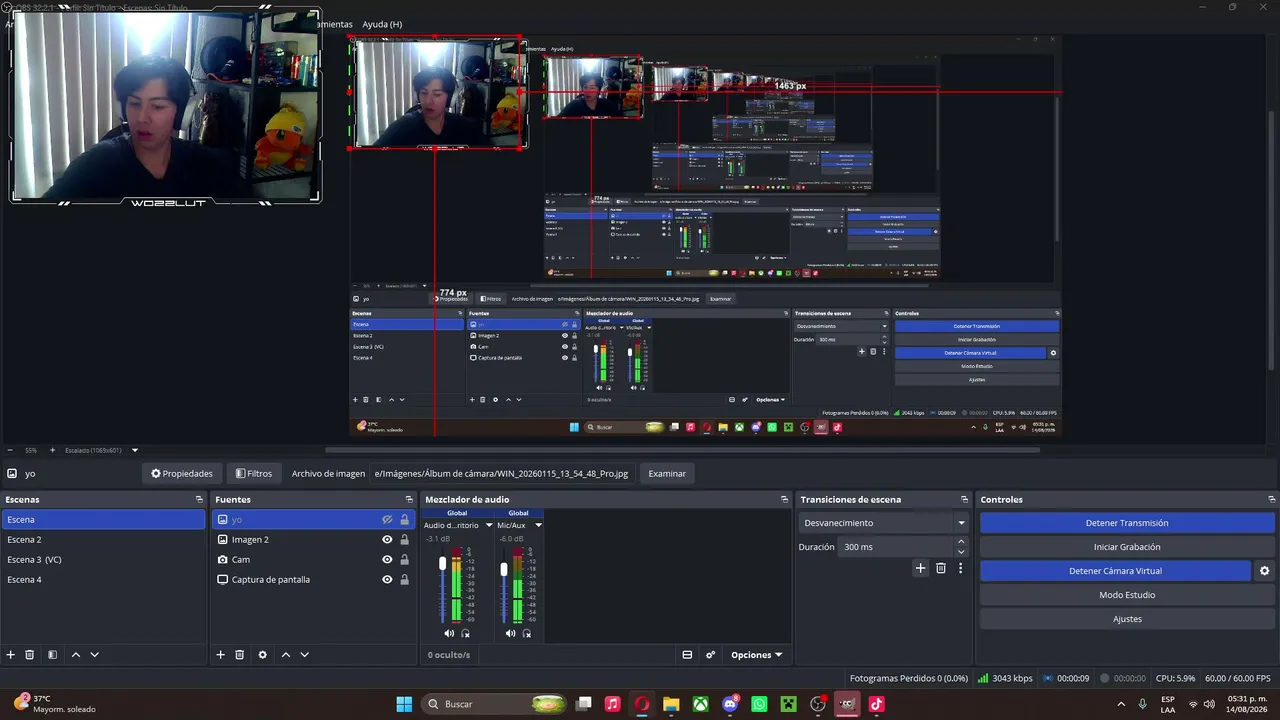Viewport: 1280px width, 720px height.
Task: Delete the selected source using the Fuentes trash icon
Action: click(240, 655)
